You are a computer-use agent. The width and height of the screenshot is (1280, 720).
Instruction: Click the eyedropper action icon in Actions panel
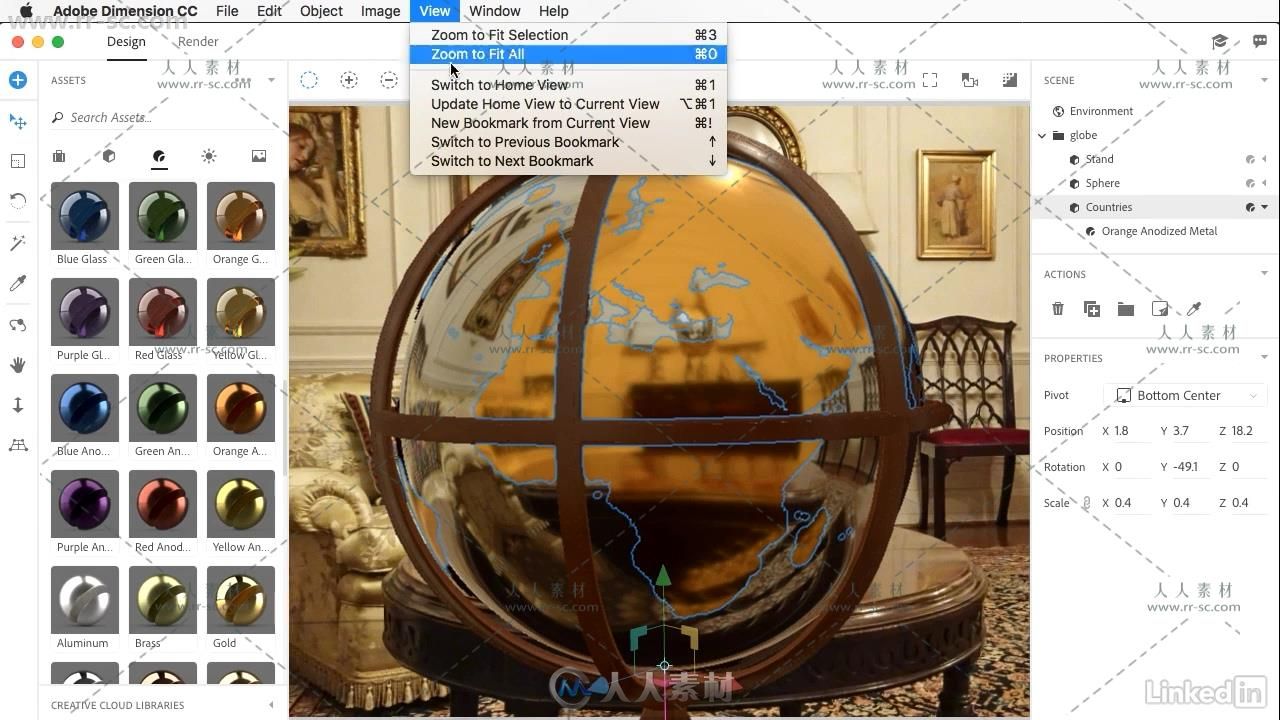[1194, 309]
